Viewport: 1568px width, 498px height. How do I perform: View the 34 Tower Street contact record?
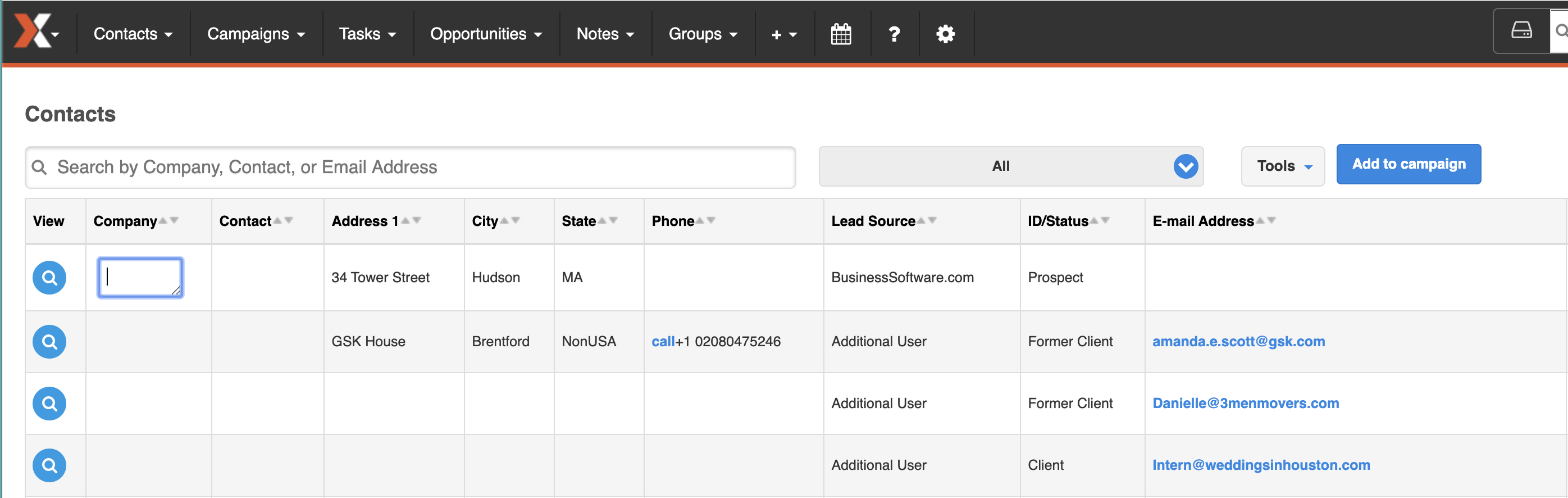point(49,278)
